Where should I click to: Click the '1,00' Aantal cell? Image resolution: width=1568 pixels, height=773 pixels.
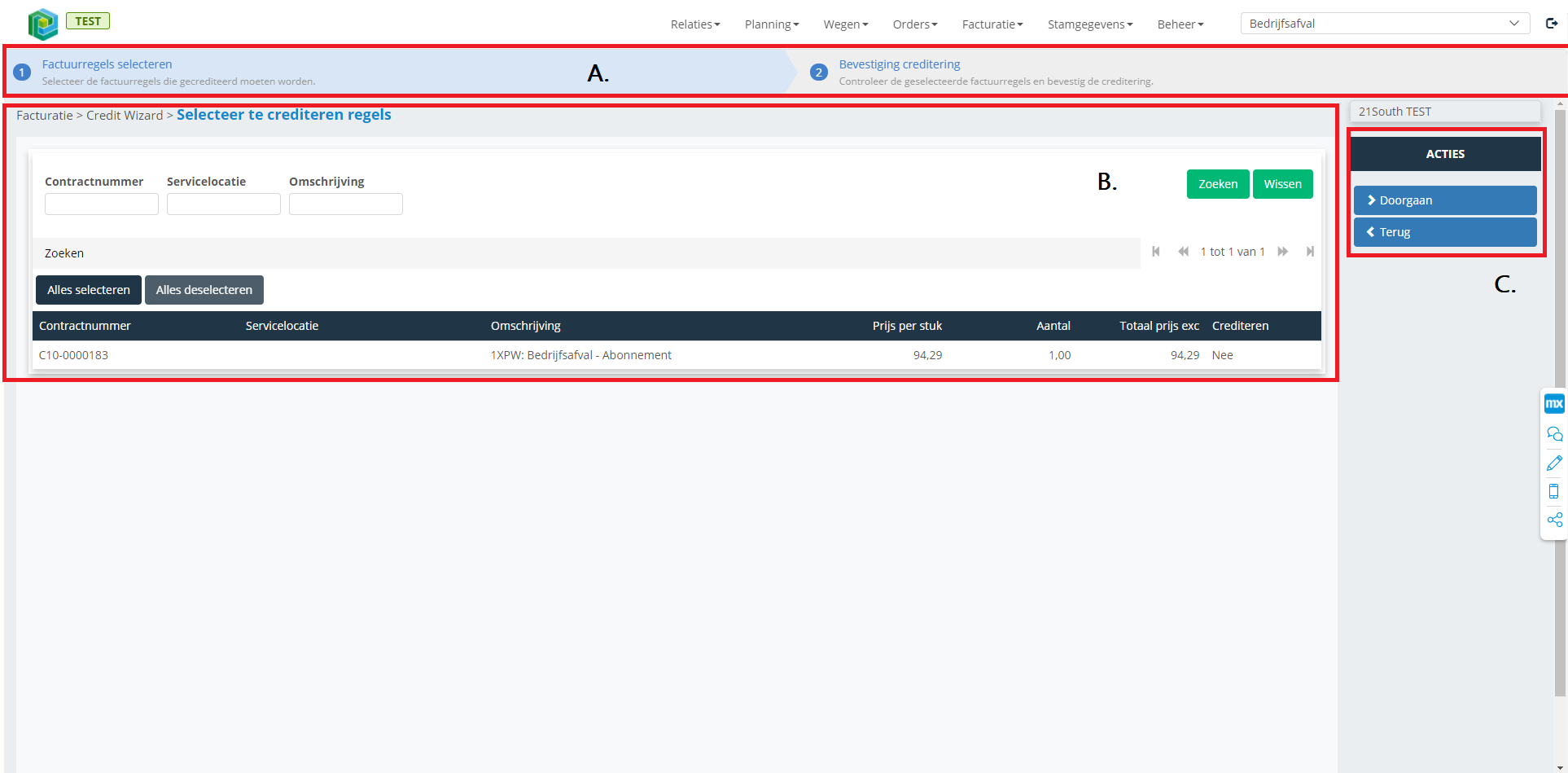coord(1060,355)
